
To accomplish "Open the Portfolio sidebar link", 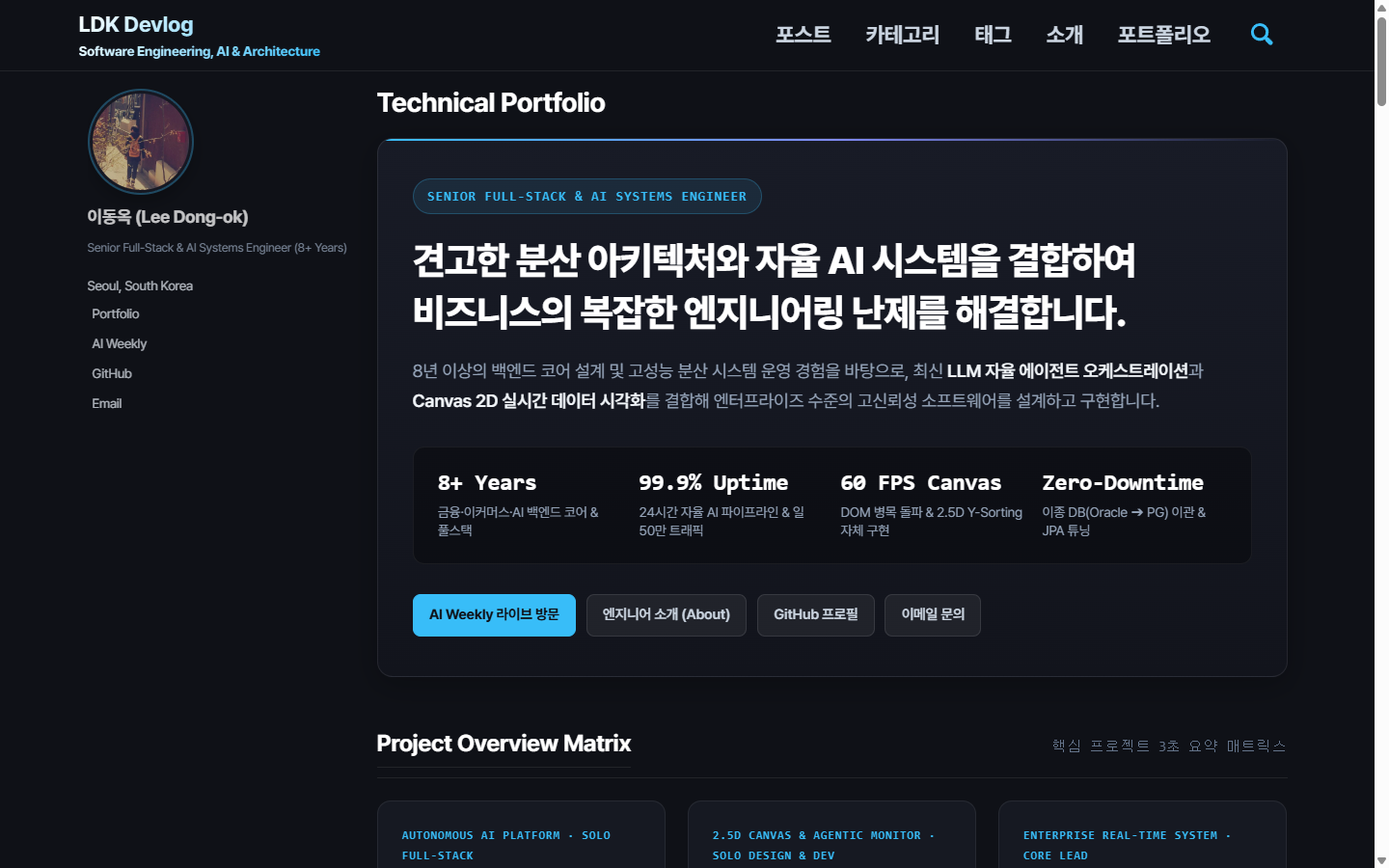I will (116, 314).
